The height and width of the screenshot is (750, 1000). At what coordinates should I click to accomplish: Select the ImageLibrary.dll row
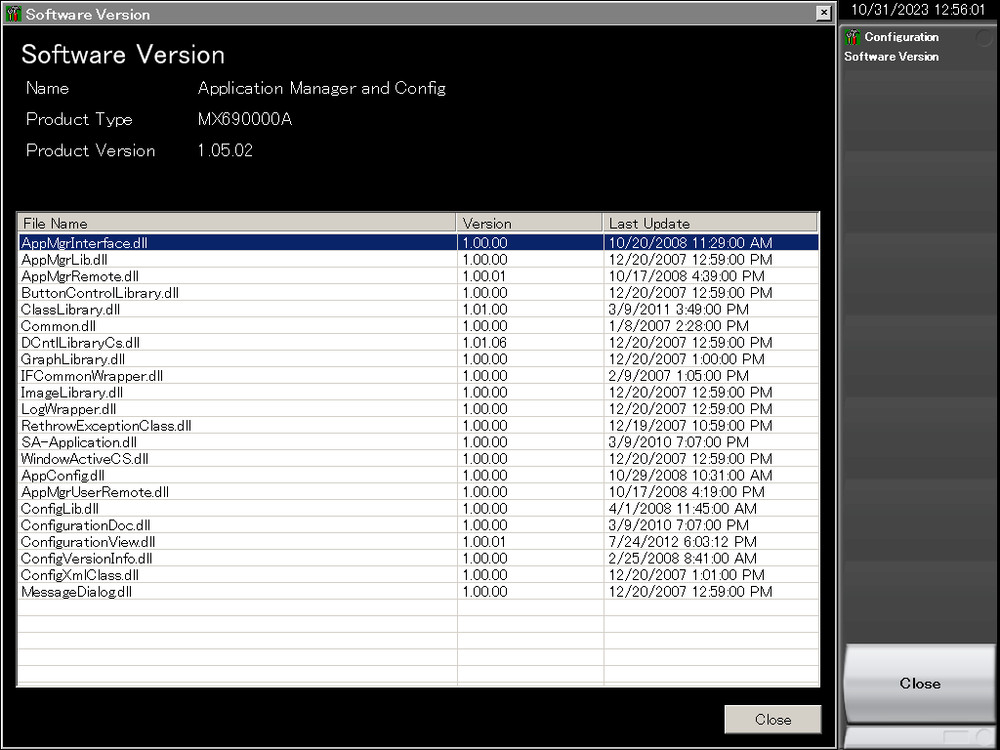pyautogui.click(x=418, y=392)
